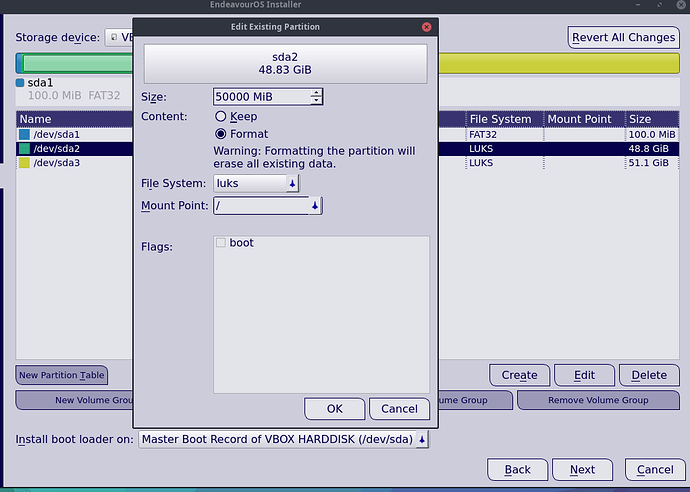This screenshot has width=690, height=492.
Task: Go Back in the installer
Action: (518, 470)
